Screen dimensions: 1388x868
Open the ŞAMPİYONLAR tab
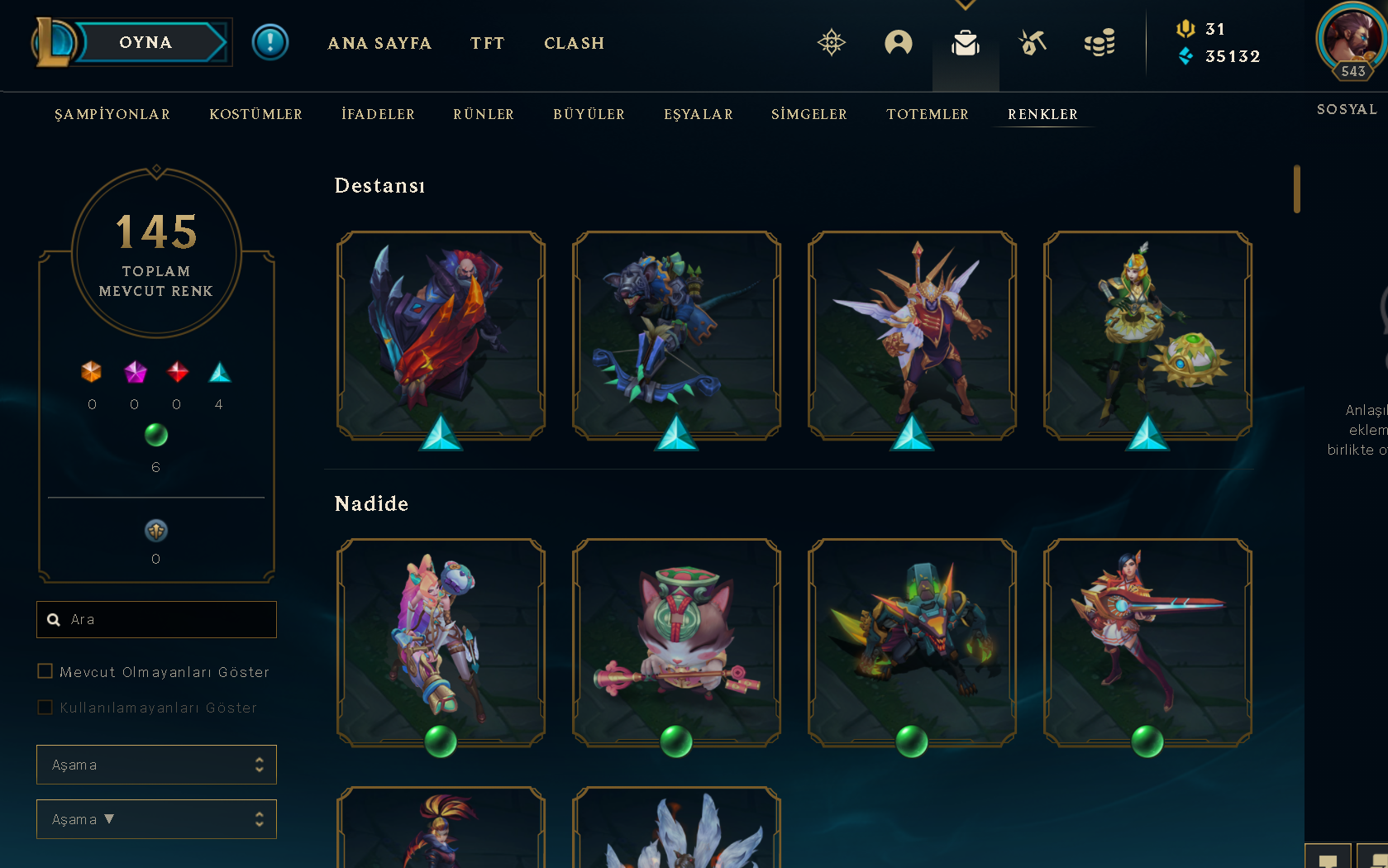112,114
